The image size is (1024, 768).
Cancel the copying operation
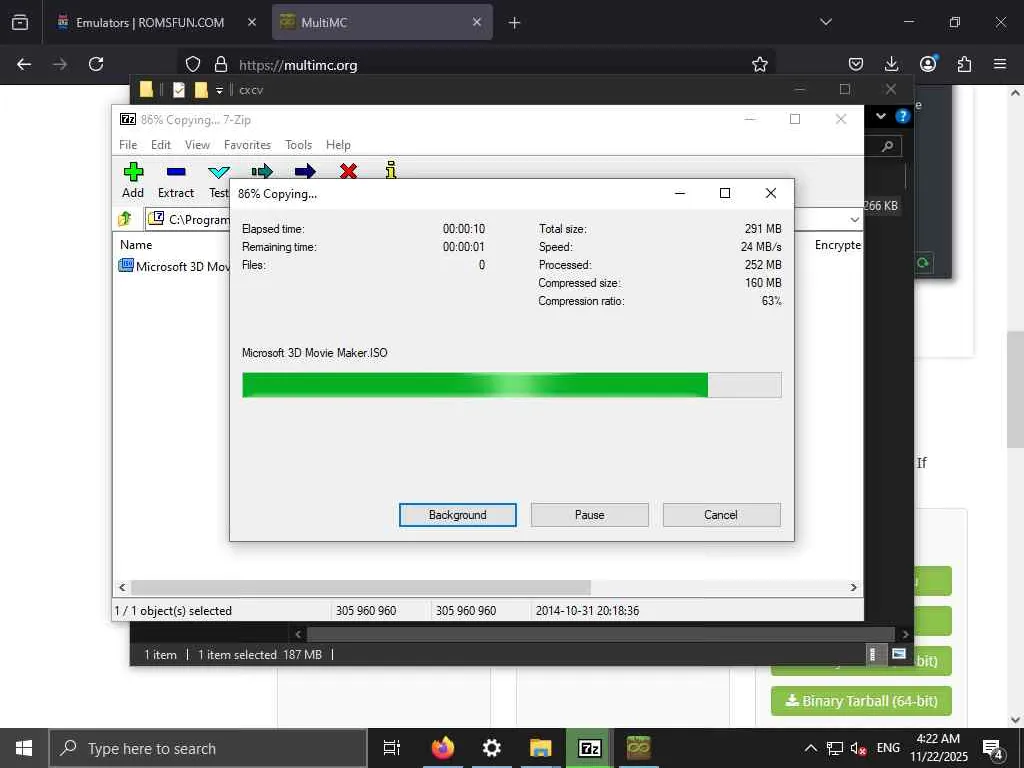click(x=721, y=515)
